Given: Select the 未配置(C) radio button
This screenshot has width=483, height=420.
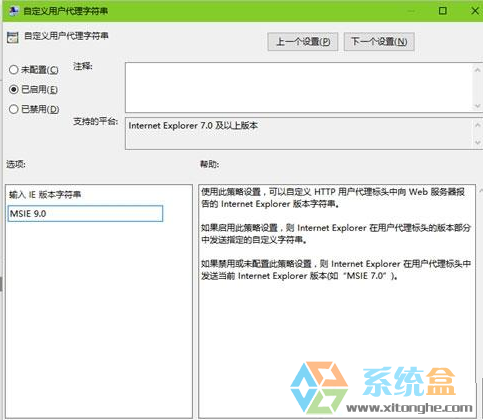Looking at the screenshot, I should [14, 70].
